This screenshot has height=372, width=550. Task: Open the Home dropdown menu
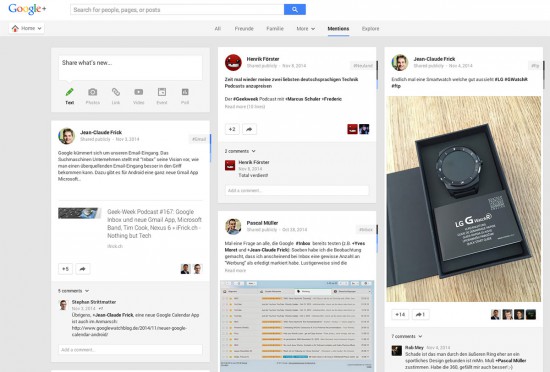27,28
